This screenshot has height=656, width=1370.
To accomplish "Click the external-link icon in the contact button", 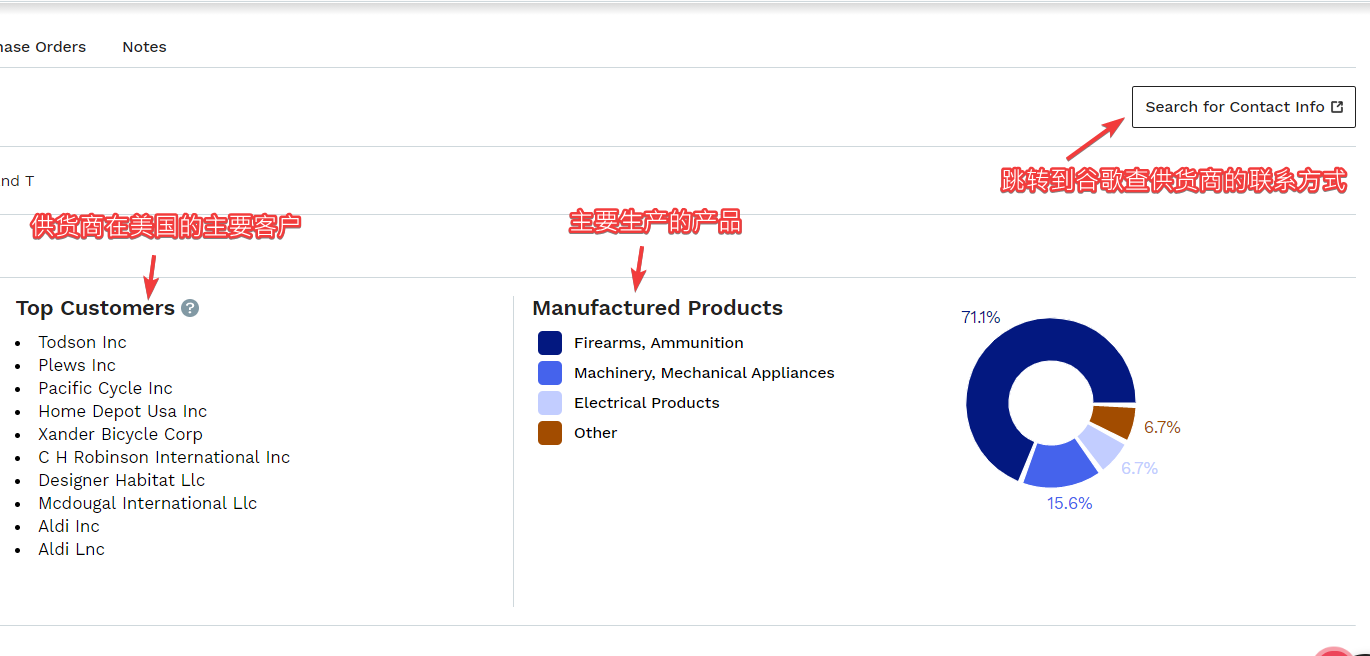I will (1337, 107).
